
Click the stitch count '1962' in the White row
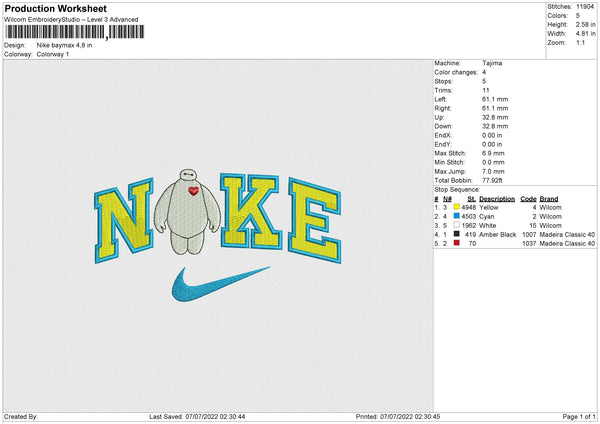click(468, 225)
